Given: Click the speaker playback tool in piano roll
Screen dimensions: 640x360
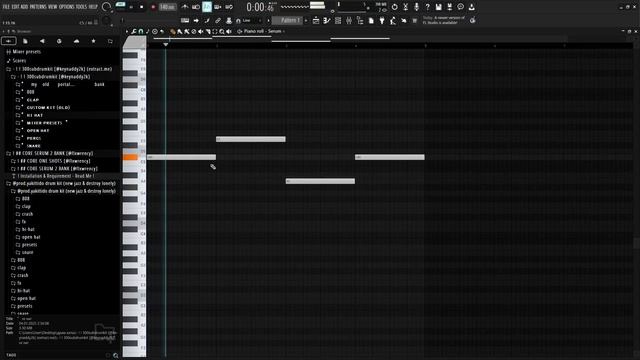Looking at the screenshot, I should (229, 31).
